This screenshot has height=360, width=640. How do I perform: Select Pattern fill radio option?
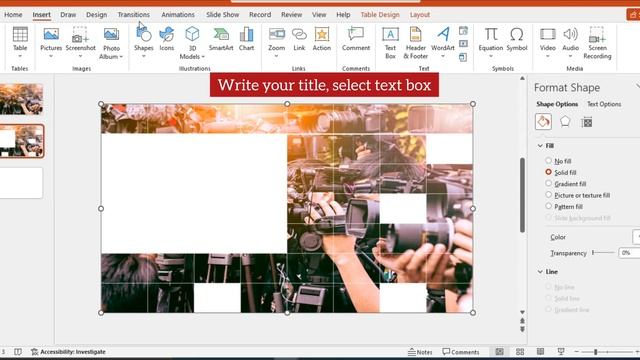coord(549,207)
